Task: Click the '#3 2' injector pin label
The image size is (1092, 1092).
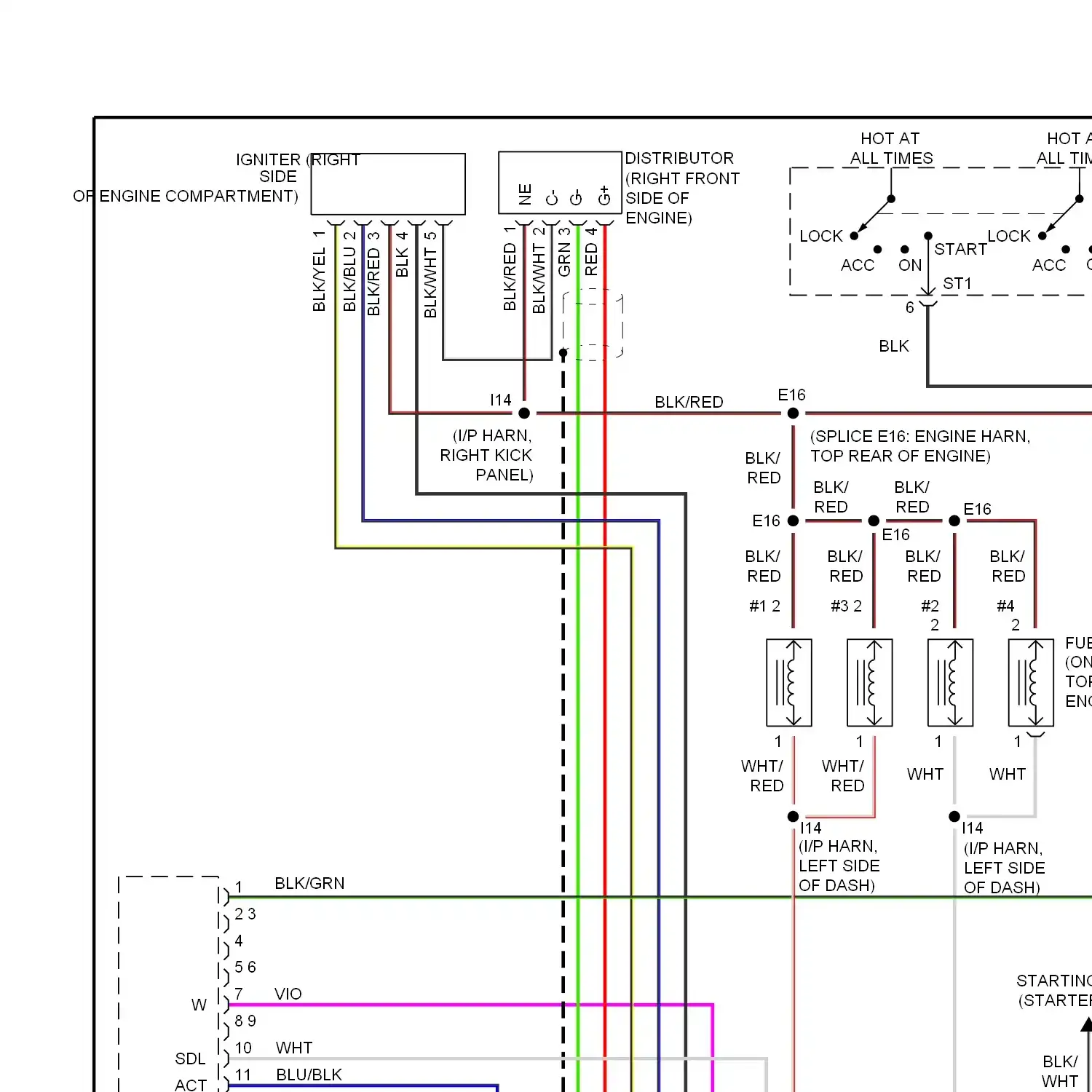Action: [x=847, y=606]
